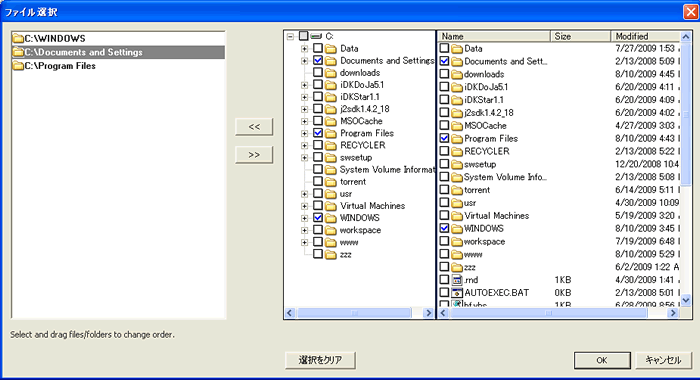Check the AUTOEXEC.BAT checkbox in the file list

tap(444, 292)
